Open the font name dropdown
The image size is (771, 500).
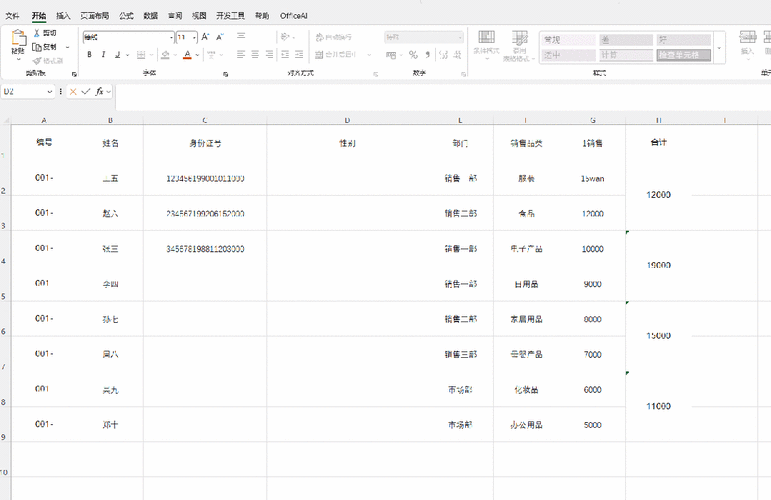[x=170, y=37]
